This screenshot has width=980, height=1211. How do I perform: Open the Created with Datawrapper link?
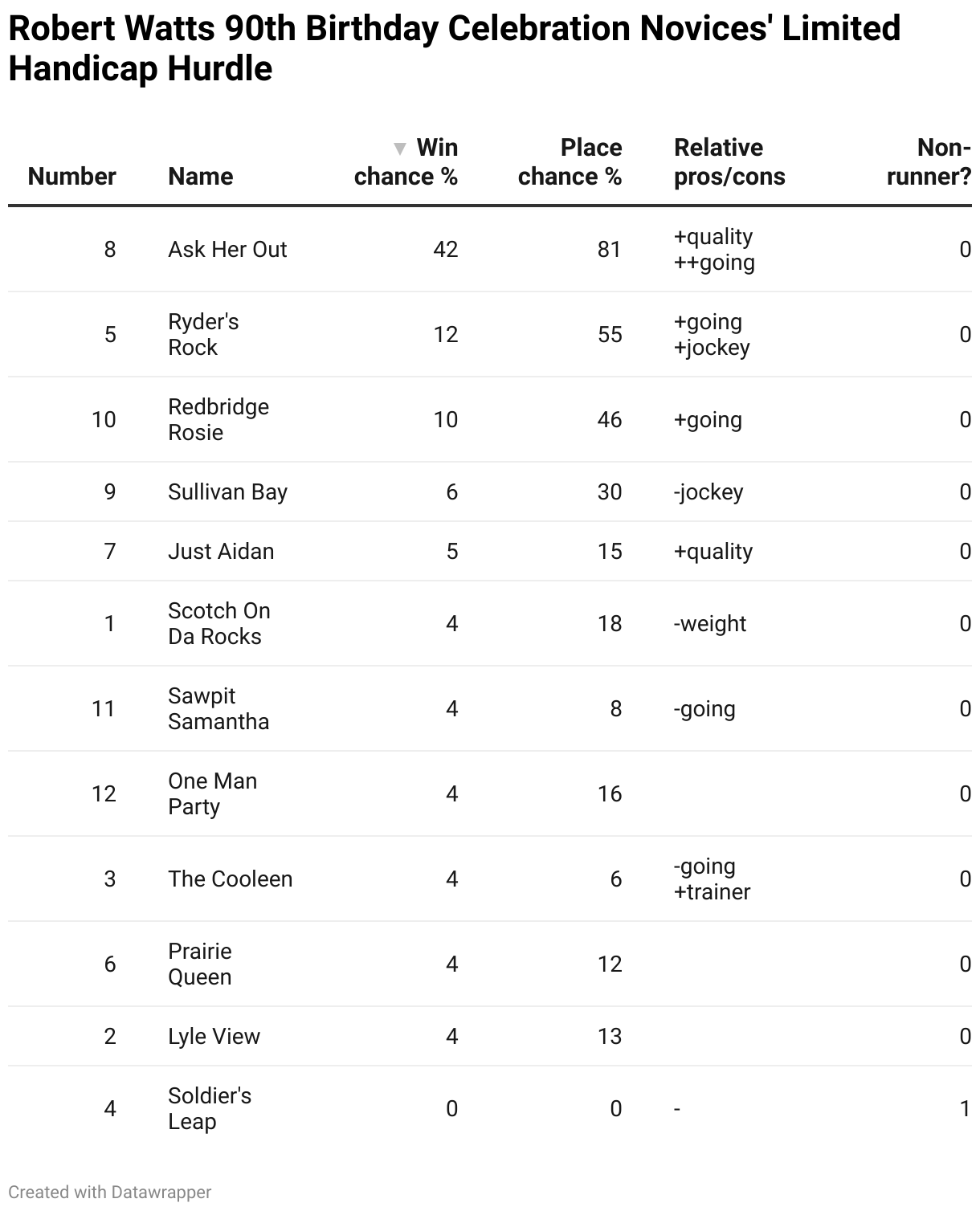pyautogui.click(x=110, y=1193)
